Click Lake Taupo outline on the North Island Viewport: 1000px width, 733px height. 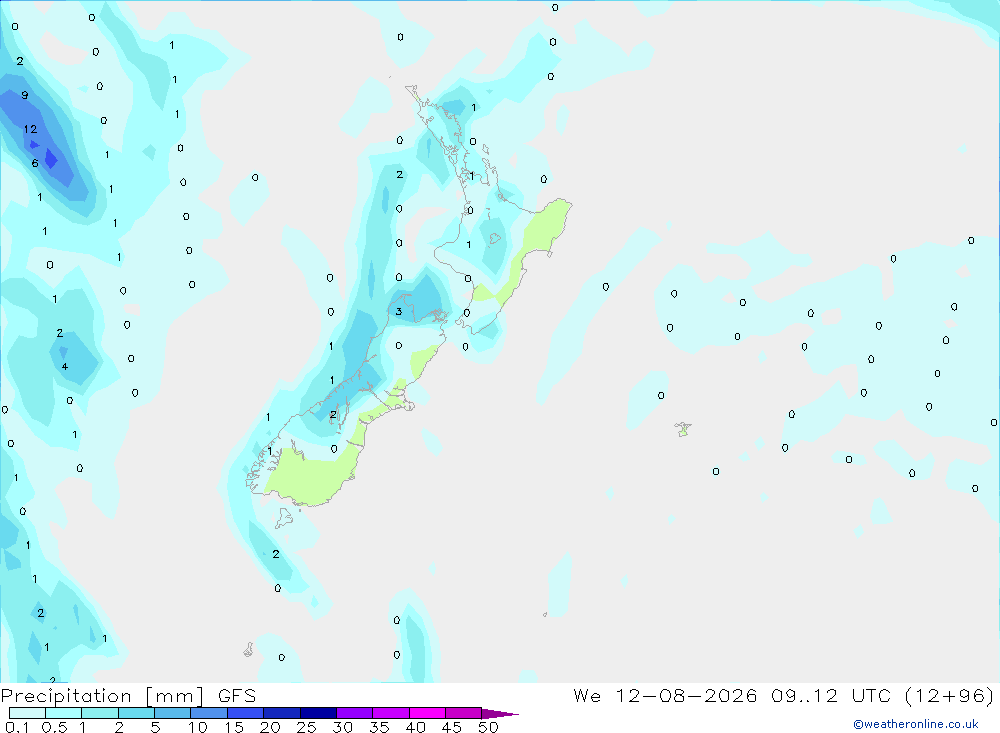pos(494,239)
